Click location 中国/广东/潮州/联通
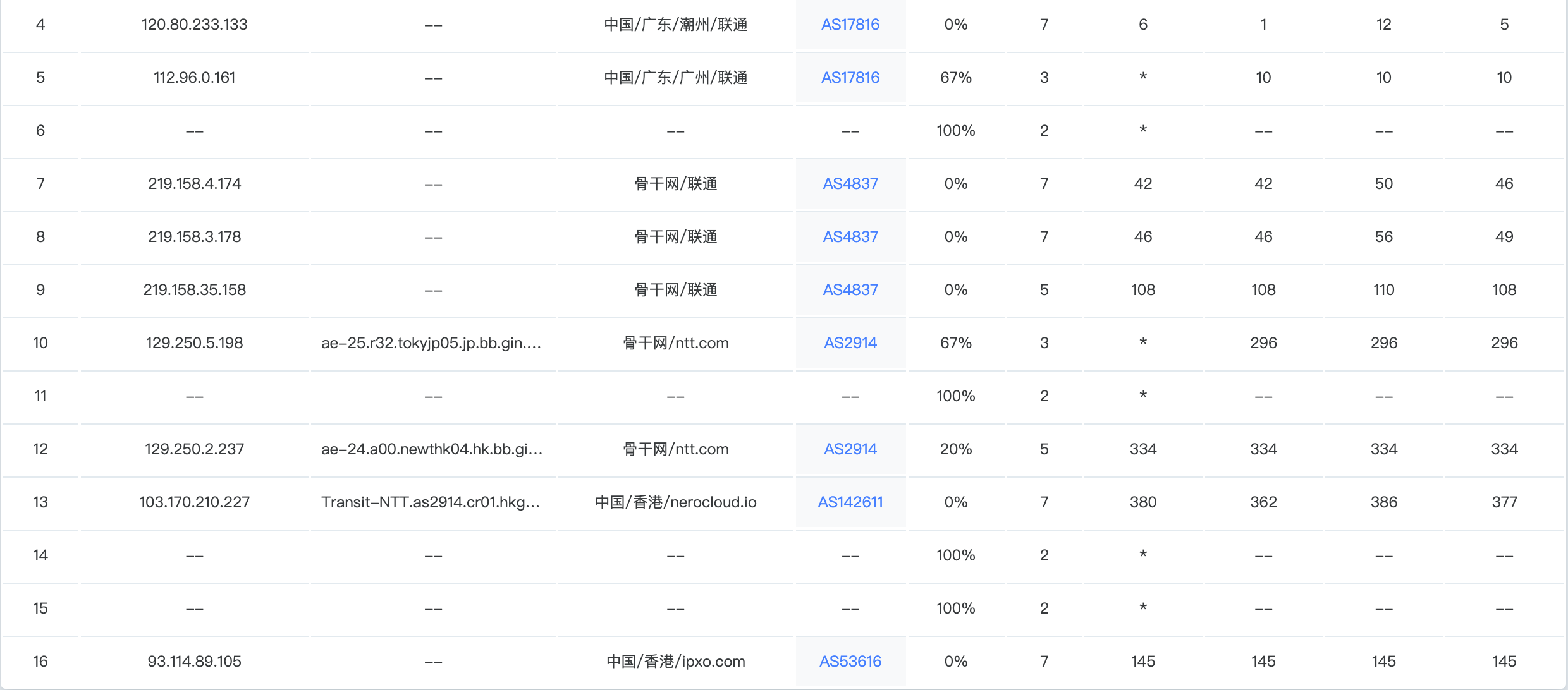Image resolution: width=1568 pixels, height=690 pixels. pyautogui.click(x=675, y=25)
